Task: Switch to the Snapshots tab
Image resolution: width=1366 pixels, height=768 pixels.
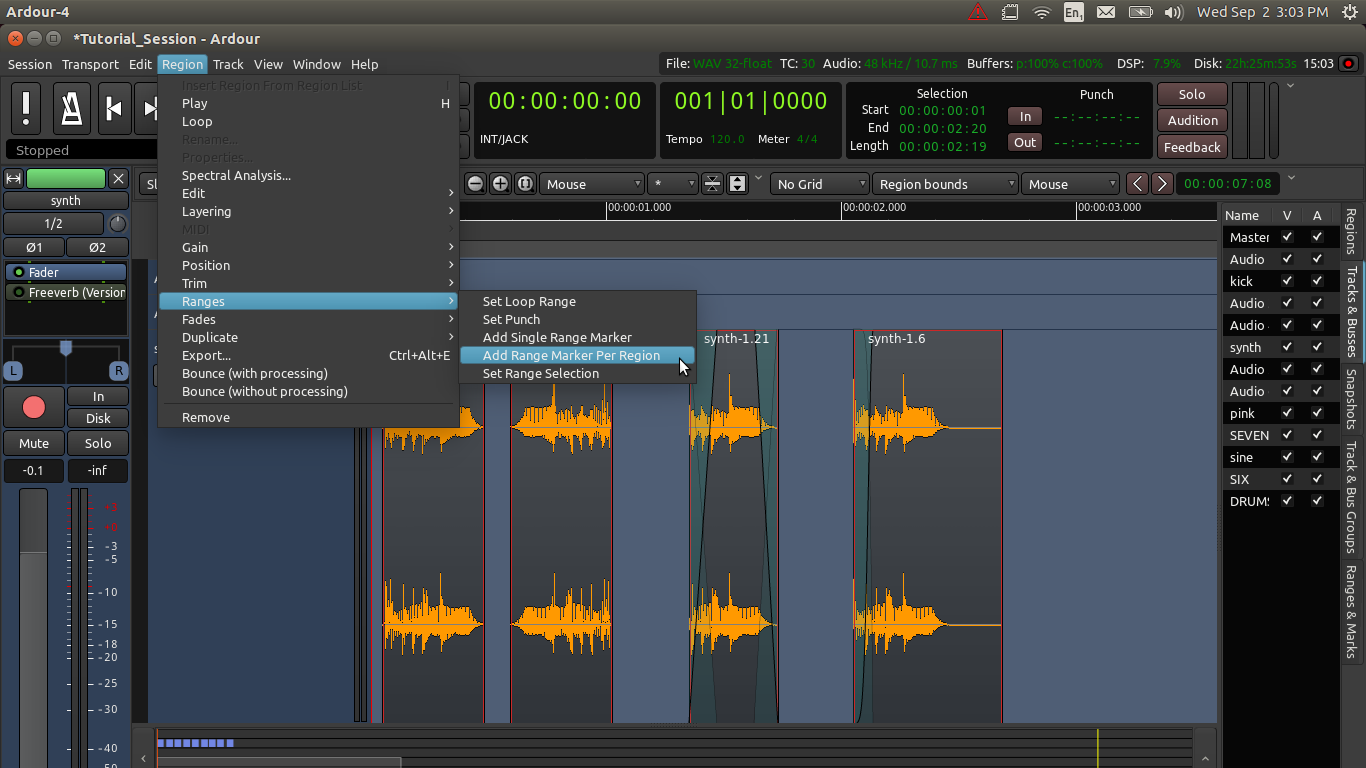Action: 1351,399
